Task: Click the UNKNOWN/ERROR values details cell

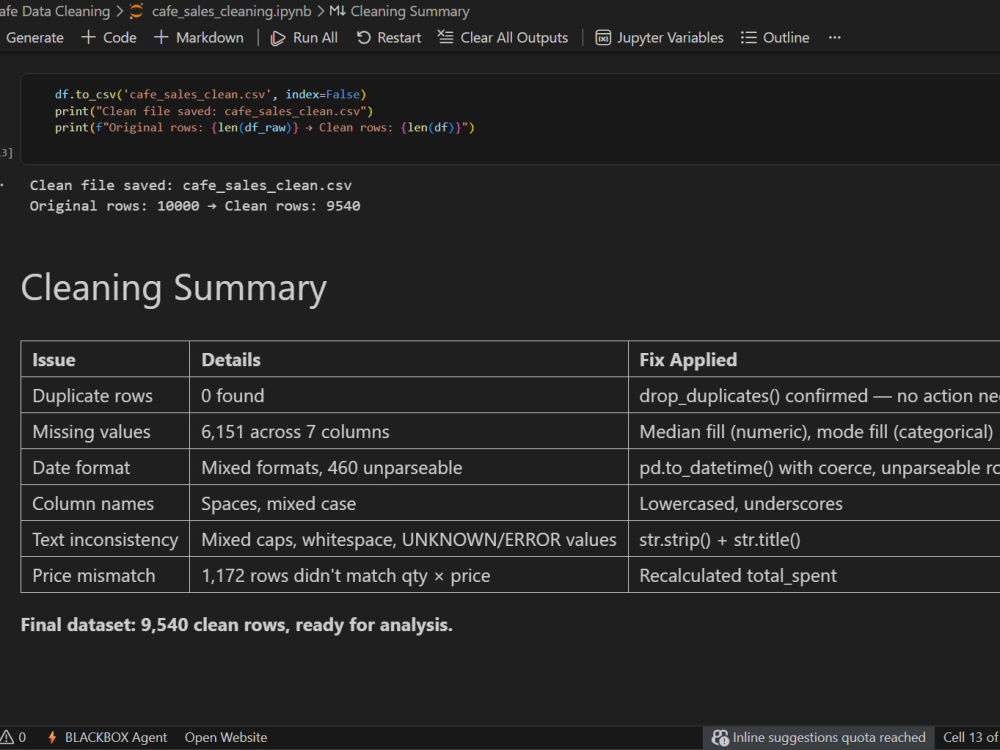Action: click(409, 540)
